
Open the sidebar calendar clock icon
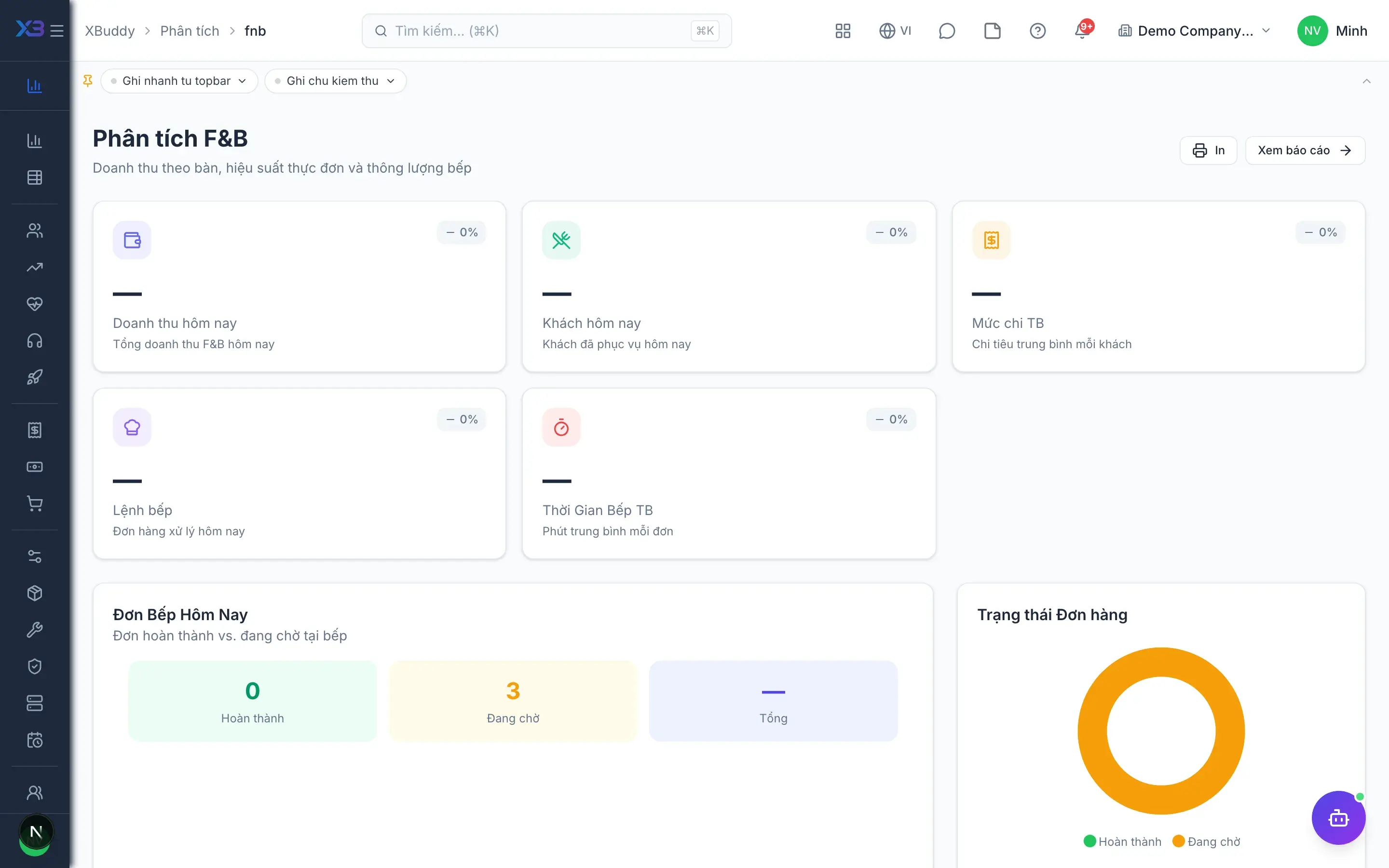tap(34, 740)
